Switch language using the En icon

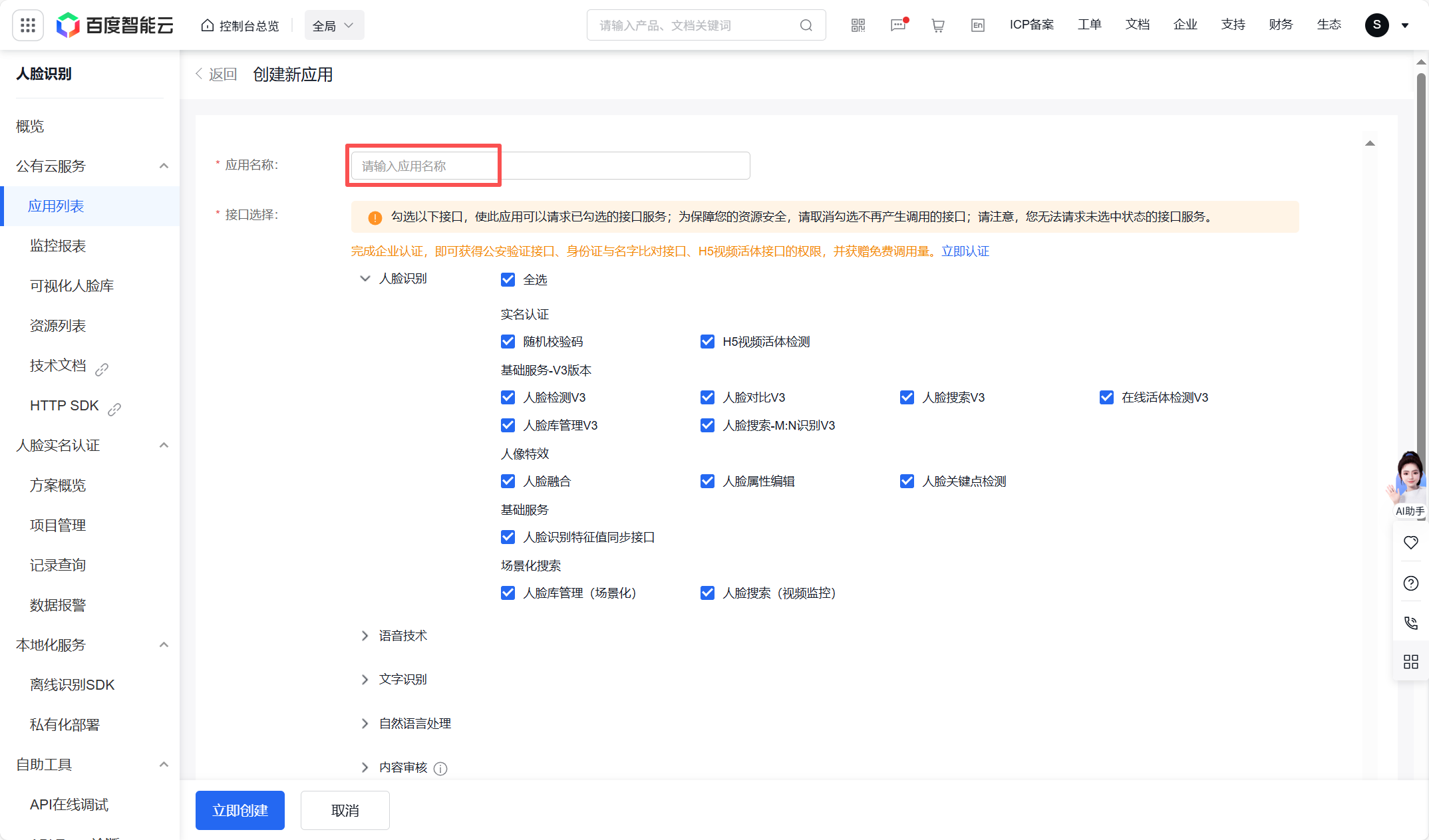pos(977,25)
